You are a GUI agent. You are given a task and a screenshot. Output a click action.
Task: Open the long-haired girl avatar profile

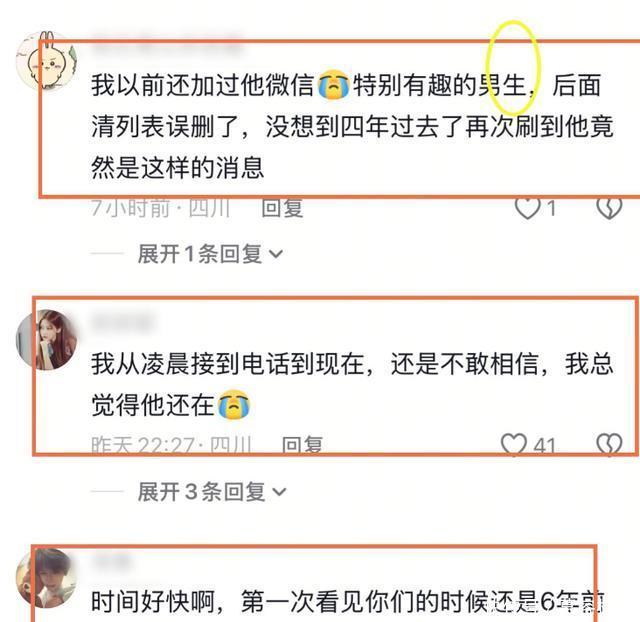(x=46, y=340)
